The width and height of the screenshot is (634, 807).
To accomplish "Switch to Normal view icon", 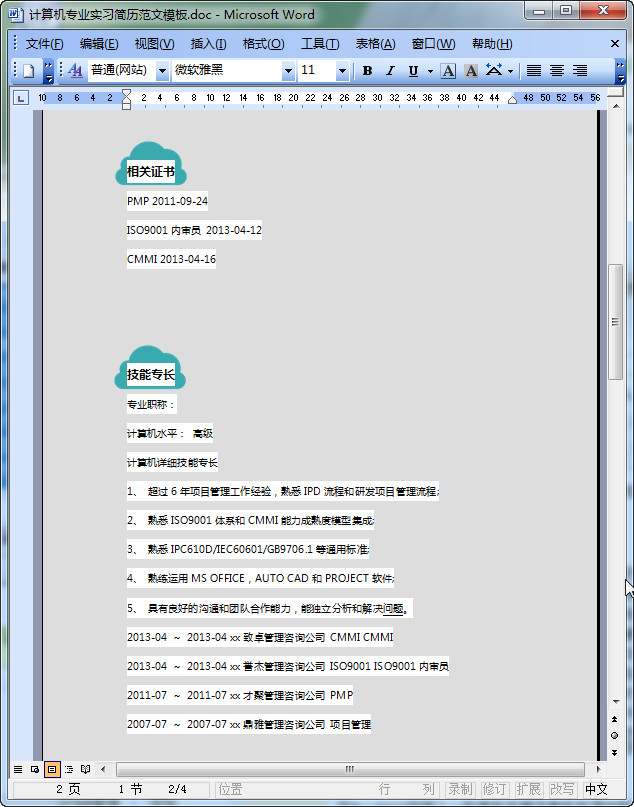I will click(18, 769).
